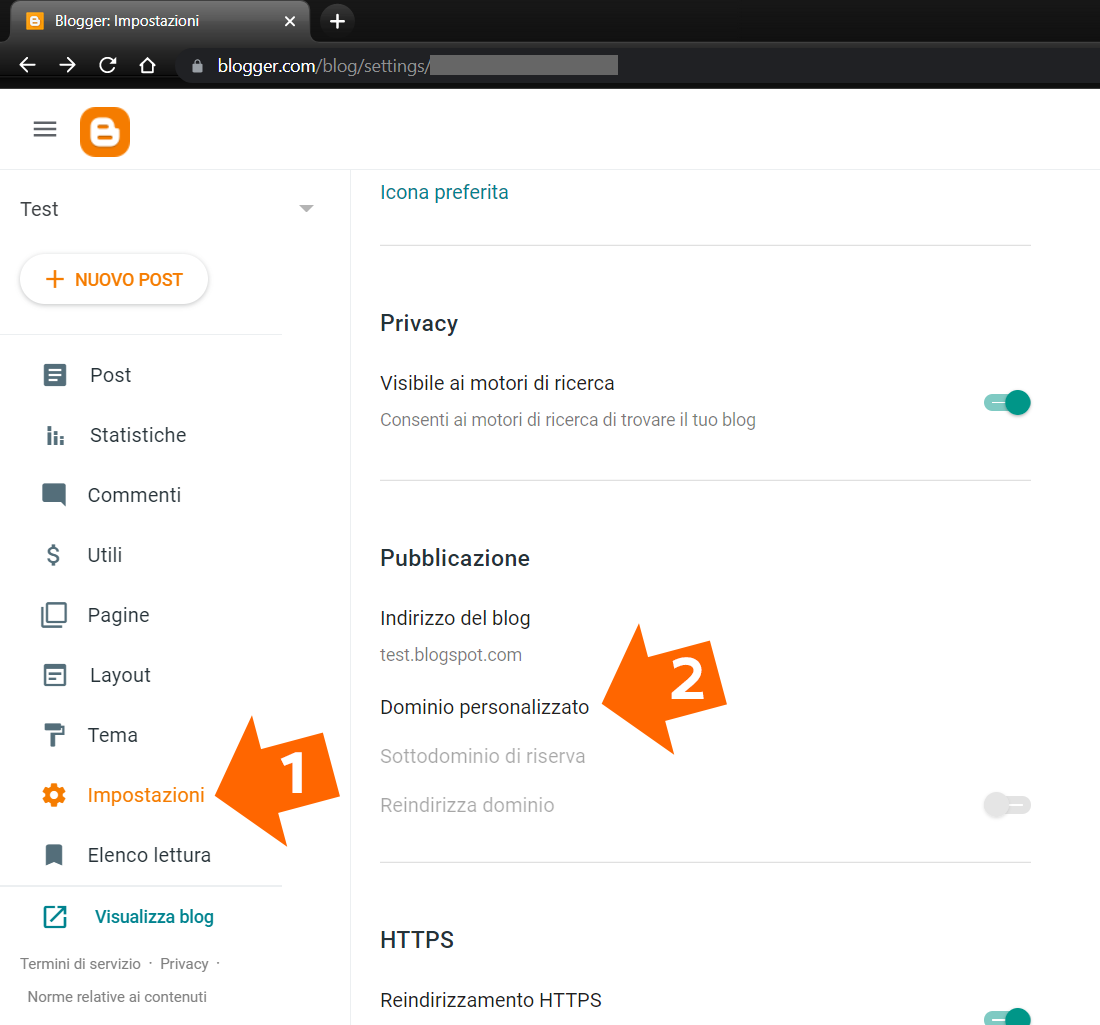Disable Visibile ai motori di ricerca toggle
The height and width of the screenshot is (1025, 1100).
(1007, 403)
